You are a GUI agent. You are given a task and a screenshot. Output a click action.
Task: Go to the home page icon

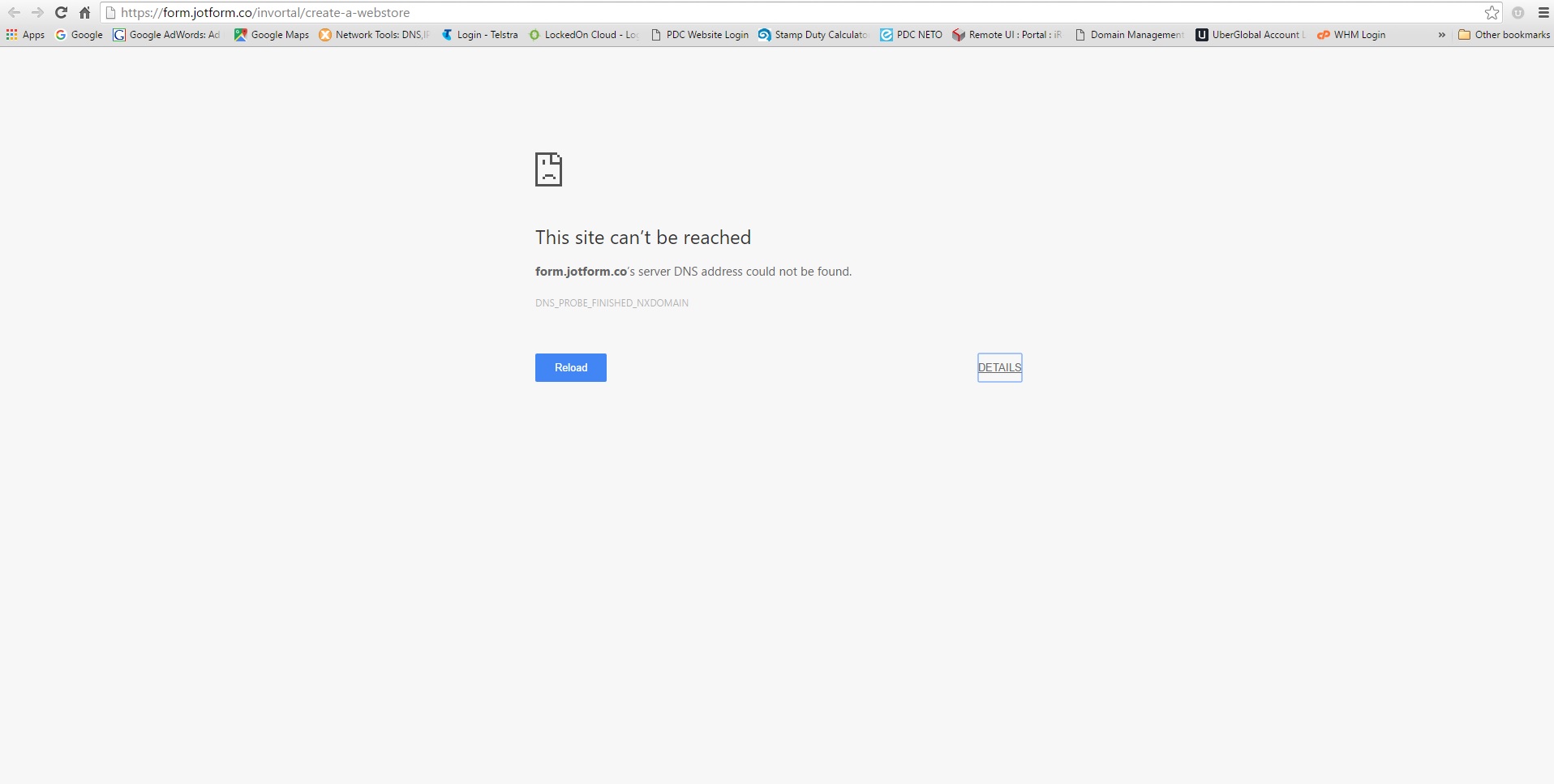tap(84, 12)
